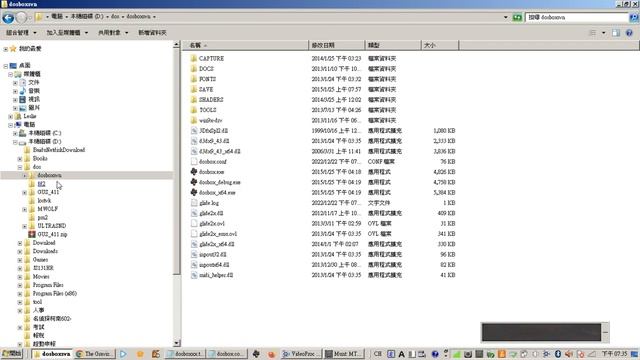Click the navigation pane scrollbar up arrow
This screenshot has width=640, height=360.
pyautogui.click(x=177, y=44)
